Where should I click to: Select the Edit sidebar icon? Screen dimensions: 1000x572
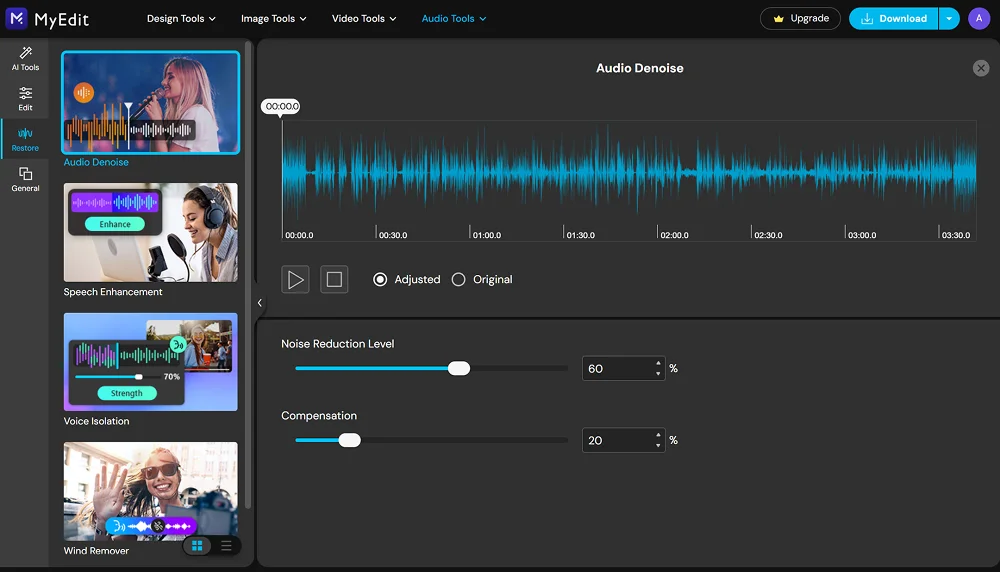25,98
